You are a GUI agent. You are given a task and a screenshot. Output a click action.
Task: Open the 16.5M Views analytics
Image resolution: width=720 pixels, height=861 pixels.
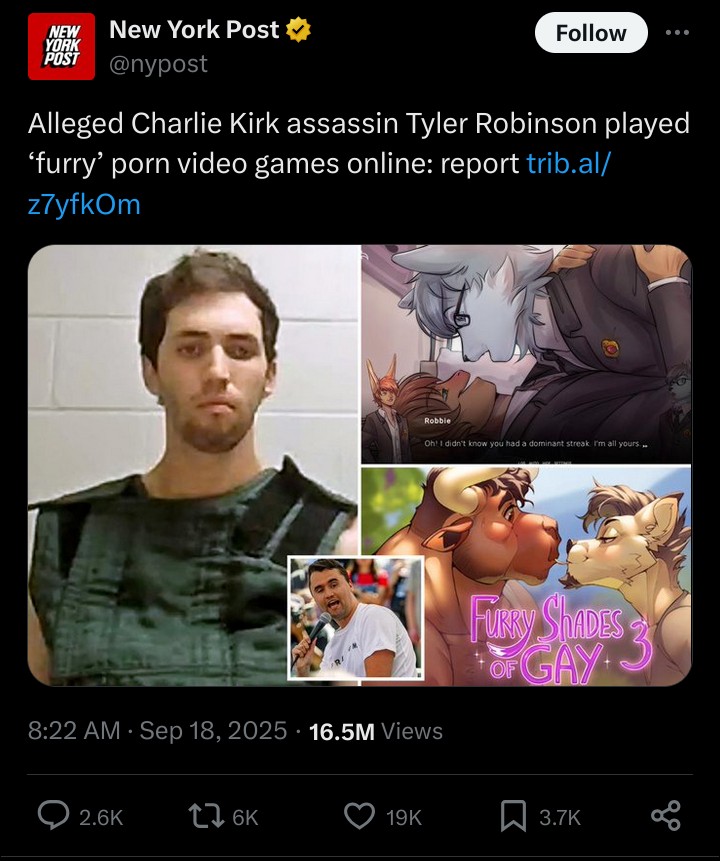(376, 731)
